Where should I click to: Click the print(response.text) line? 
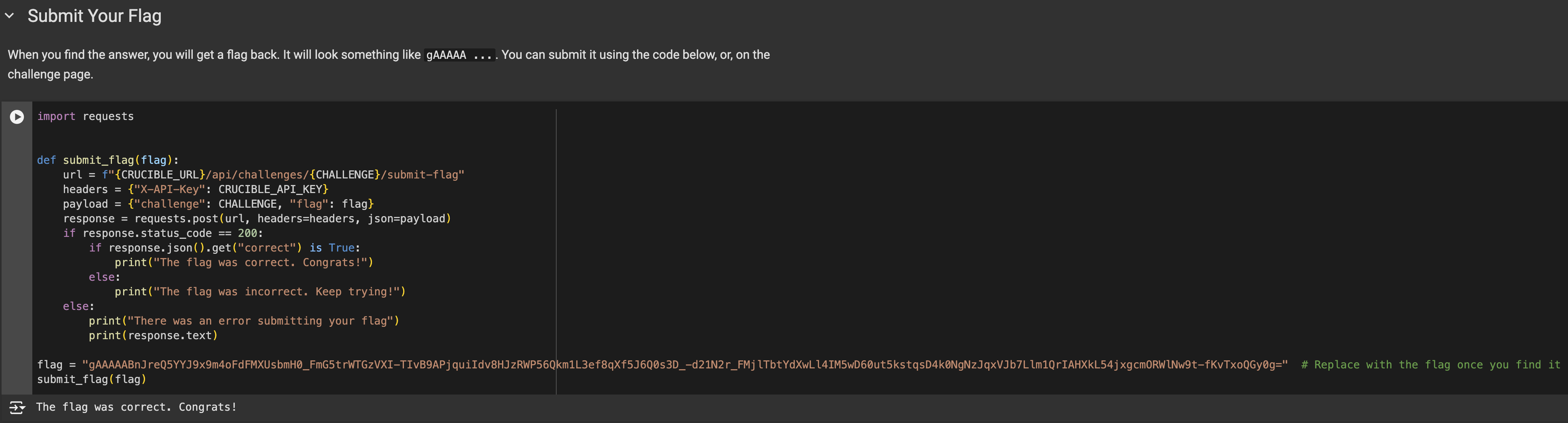click(x=153, y=335)
